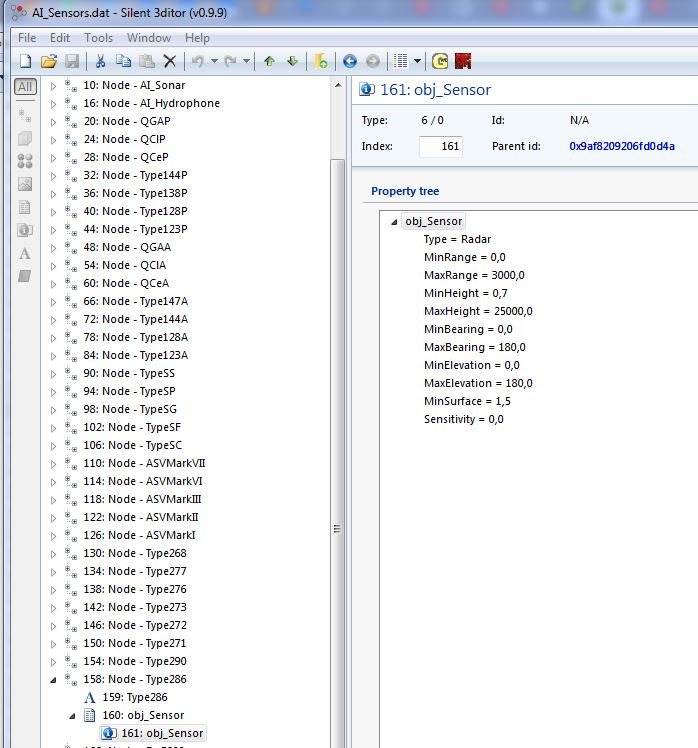The width and height of the screenshot is (698, 748).
Task: Click the green Move Up arrow
Action: [269, 61]
